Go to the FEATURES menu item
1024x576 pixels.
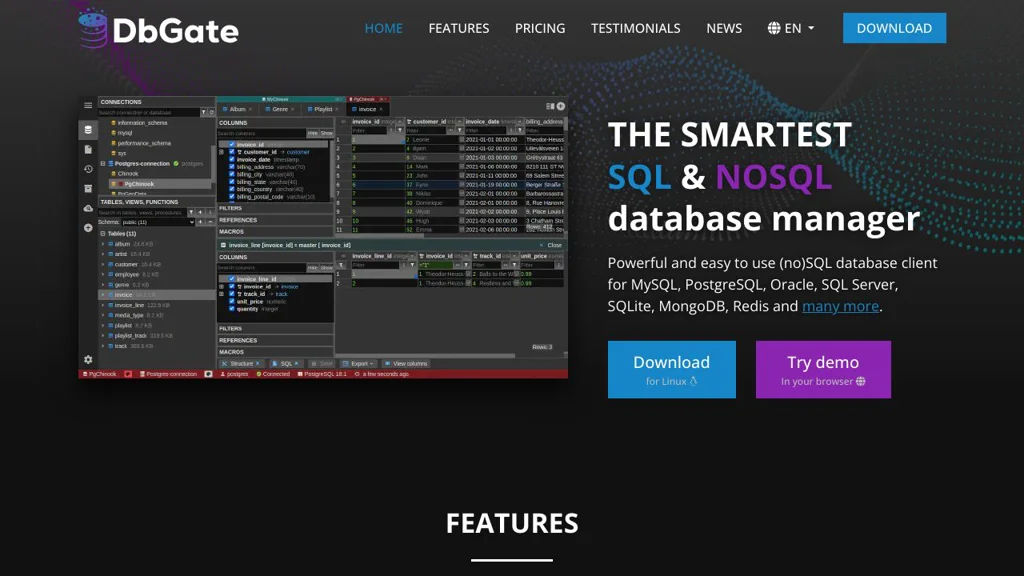pyautogui.click(x=459, y=28)
